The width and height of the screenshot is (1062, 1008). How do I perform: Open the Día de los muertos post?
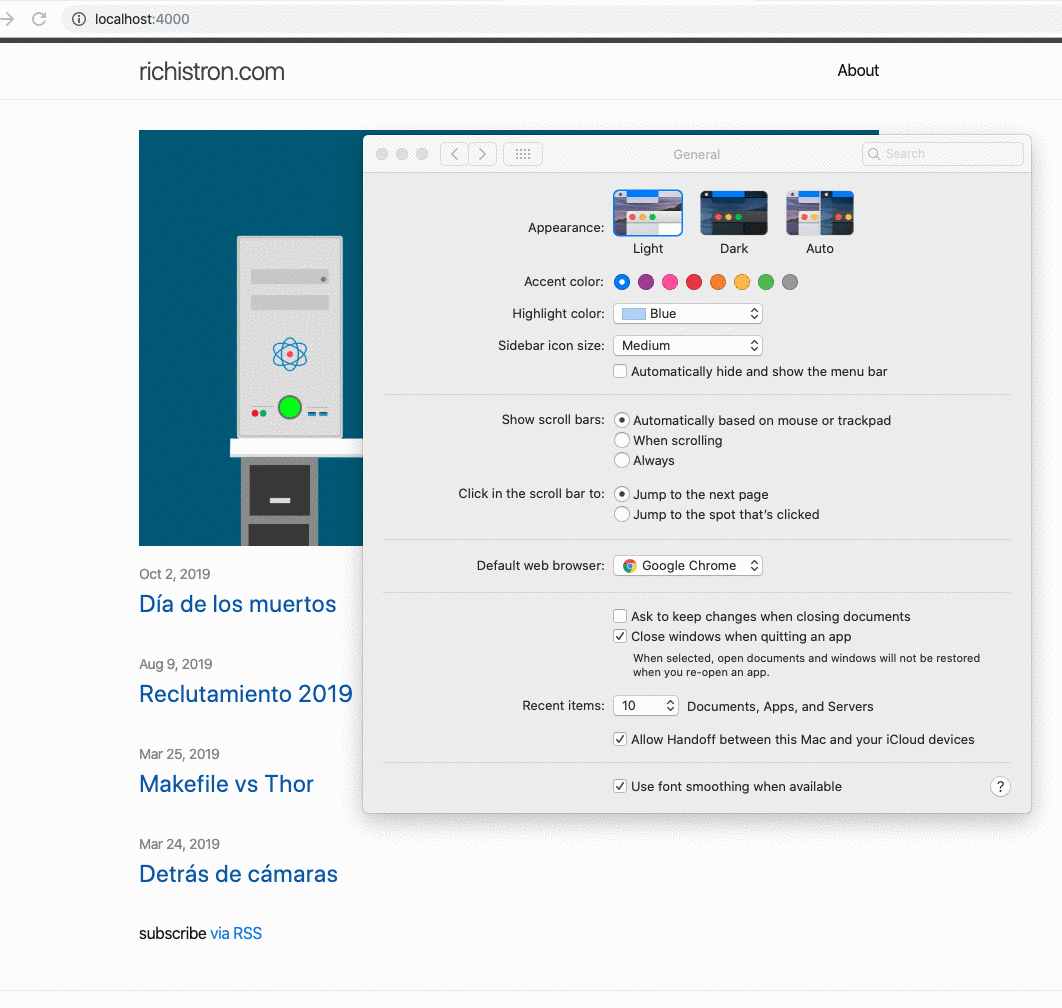pyautogui.click(x=238, y=604)
